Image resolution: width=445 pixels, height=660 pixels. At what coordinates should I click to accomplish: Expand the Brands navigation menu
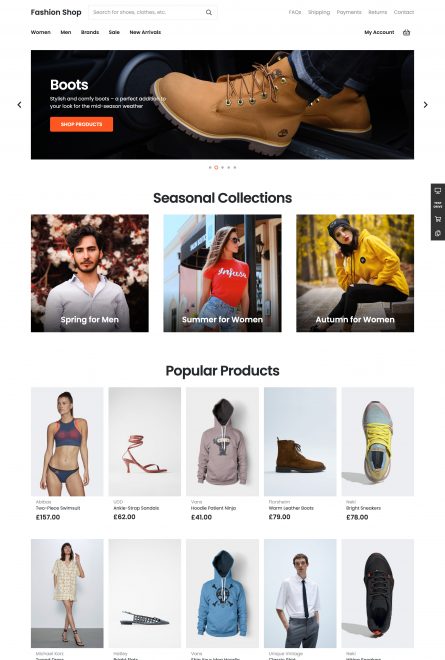(90, 32)
